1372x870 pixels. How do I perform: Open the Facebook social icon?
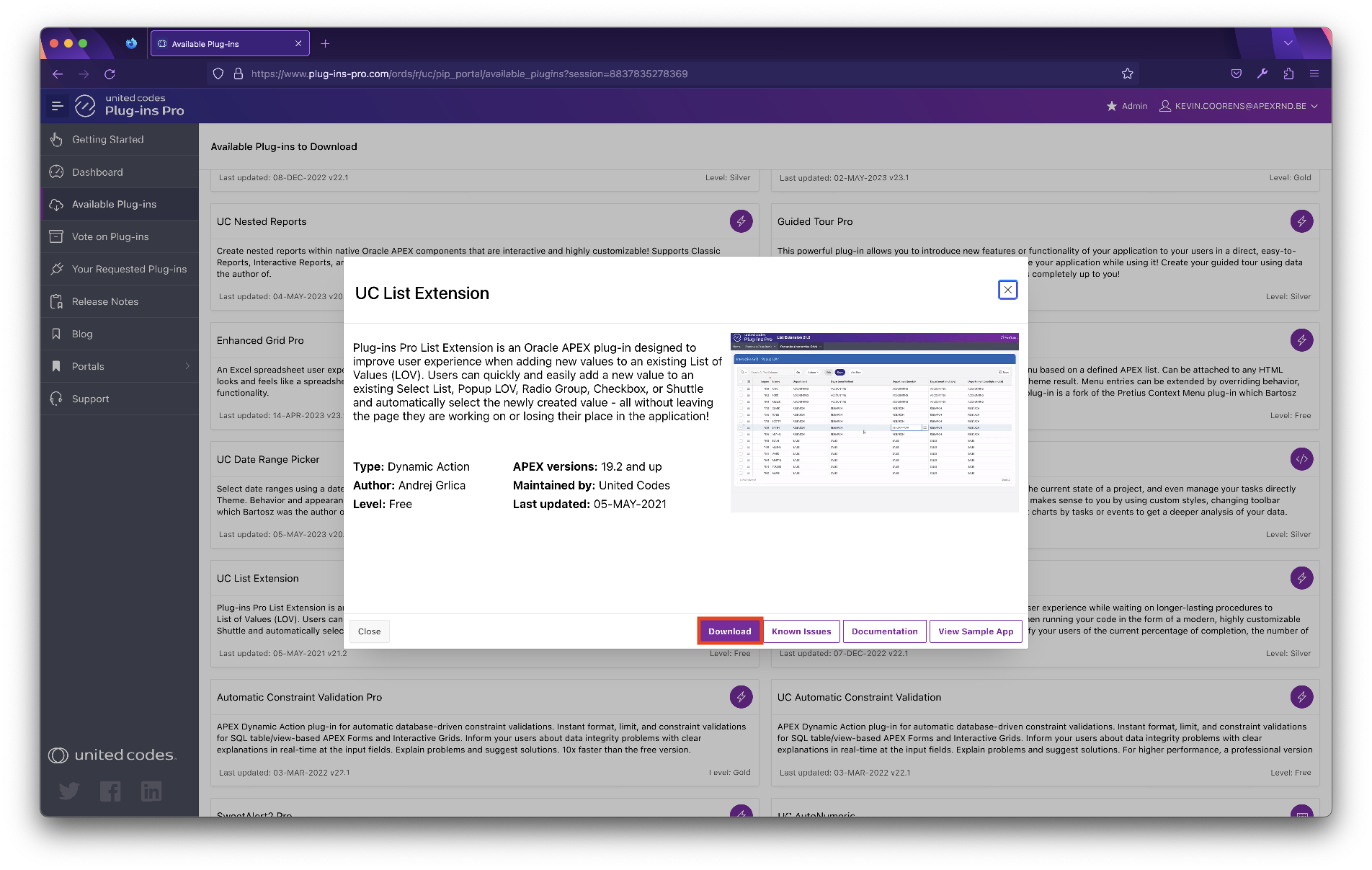(110, 791)
